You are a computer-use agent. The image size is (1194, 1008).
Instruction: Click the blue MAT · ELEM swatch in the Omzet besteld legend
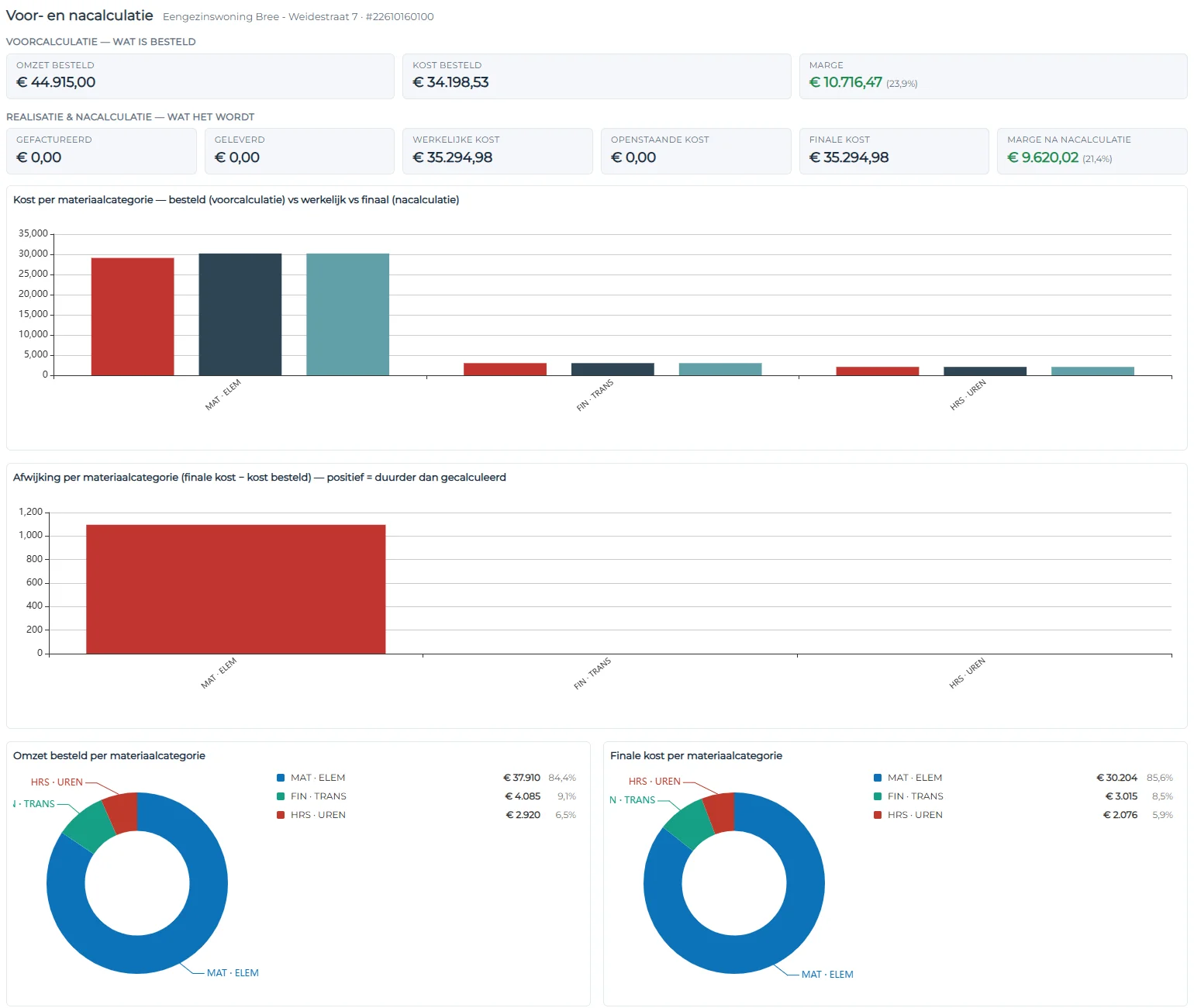pyautogui.click(x=281, y=778)
